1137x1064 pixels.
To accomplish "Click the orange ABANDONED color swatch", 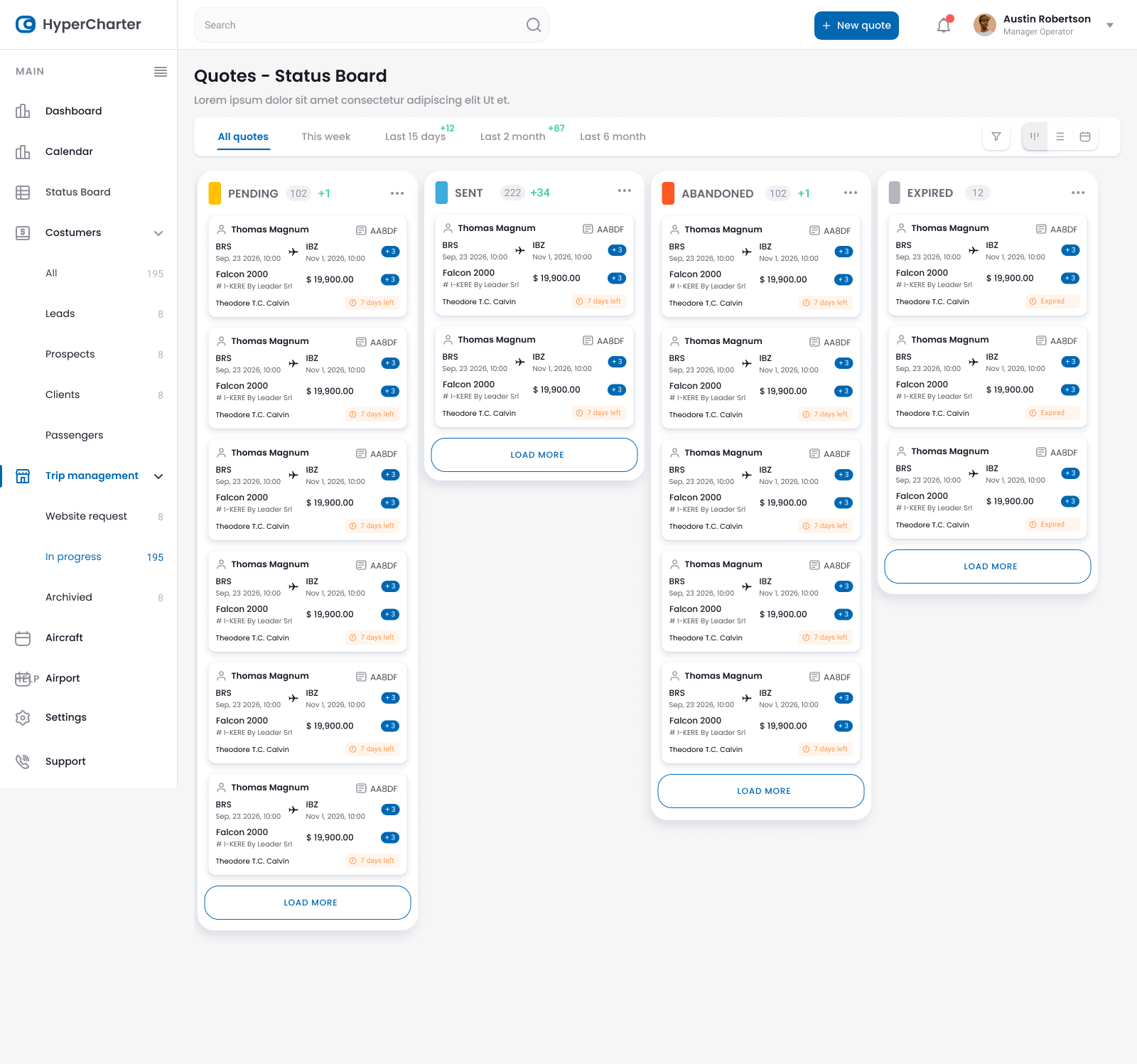I will [668, 193].
